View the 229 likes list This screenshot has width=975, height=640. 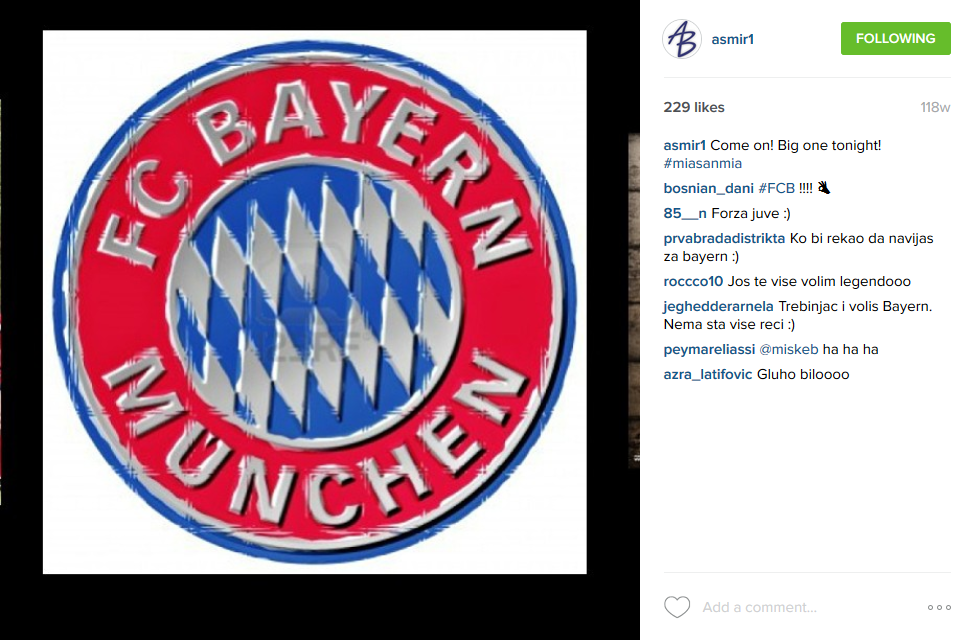[694, 107]
